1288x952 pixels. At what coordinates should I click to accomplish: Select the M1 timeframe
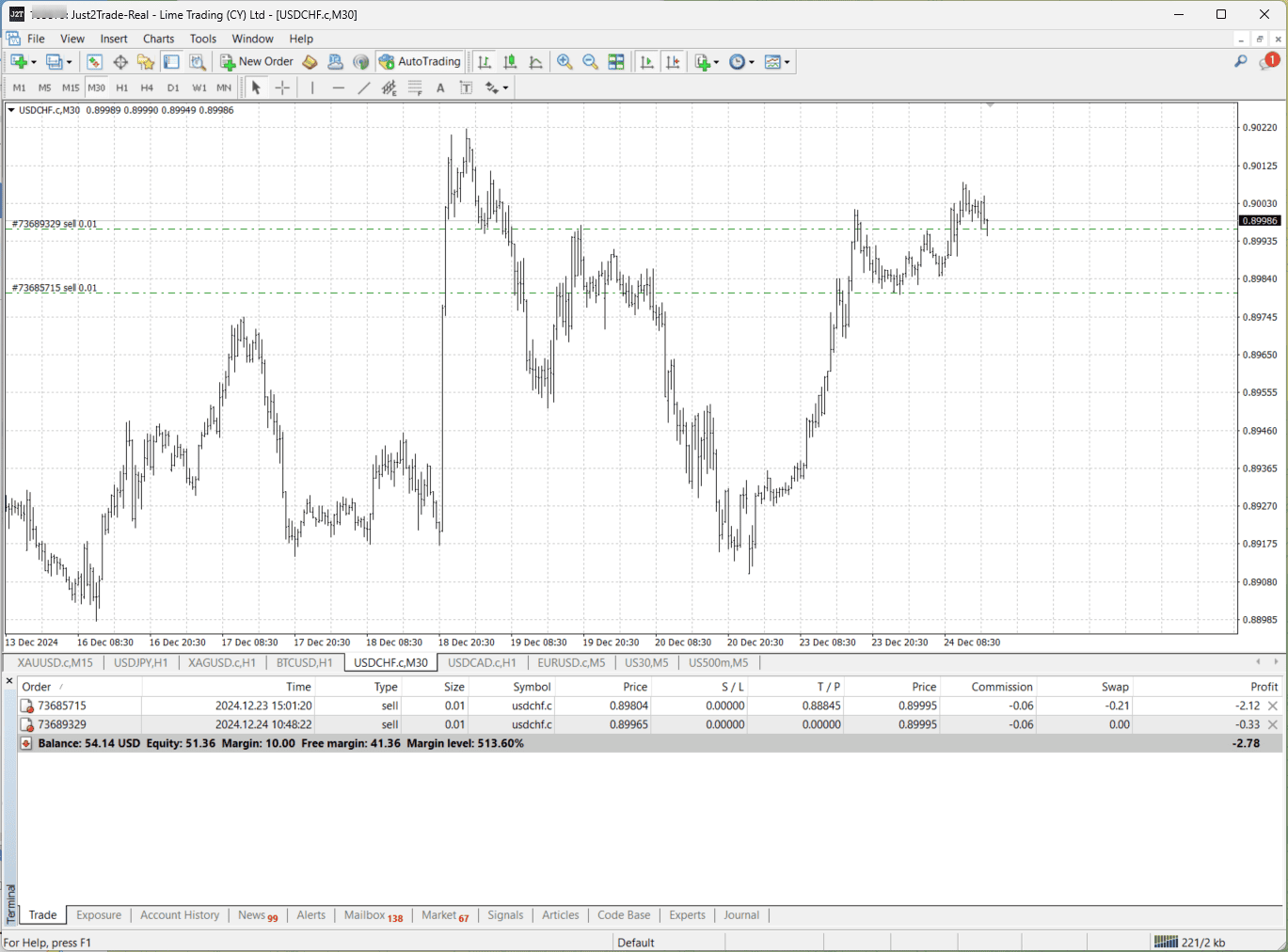(19, 87)
